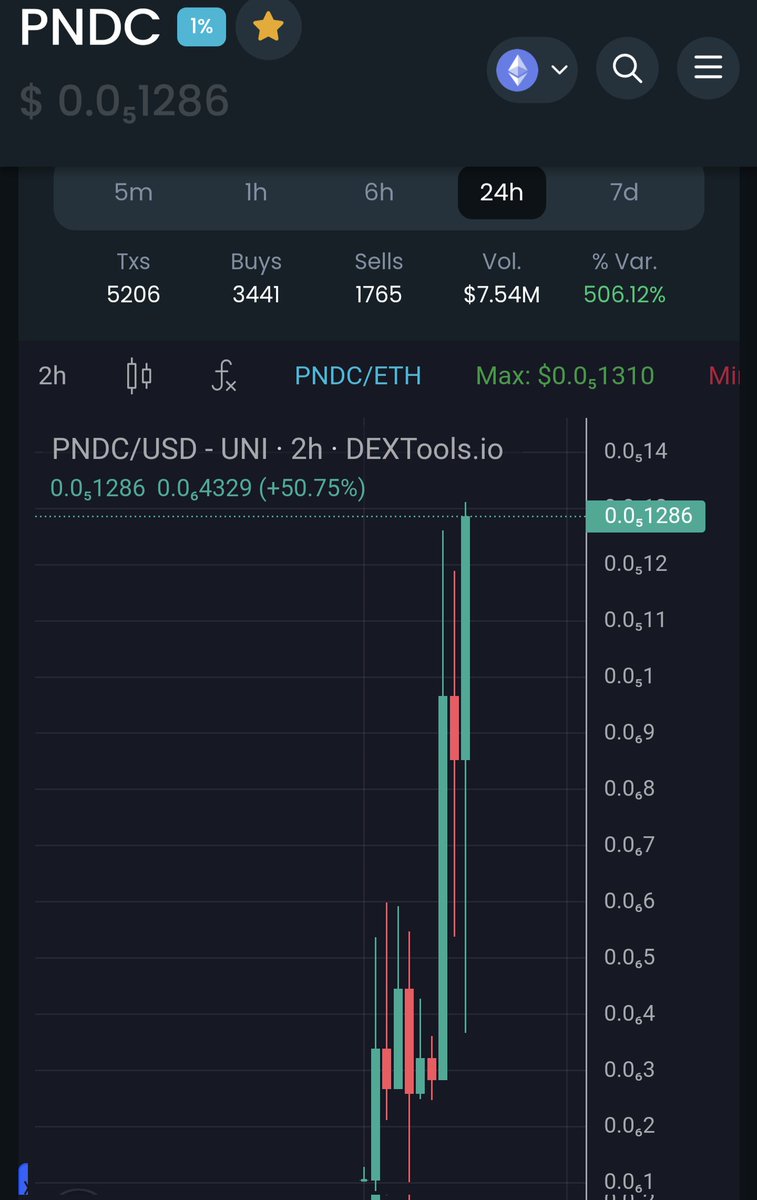Open the 2h chart interval selector
Screen dimensions: 757x1200
click(x=52, y=376)
